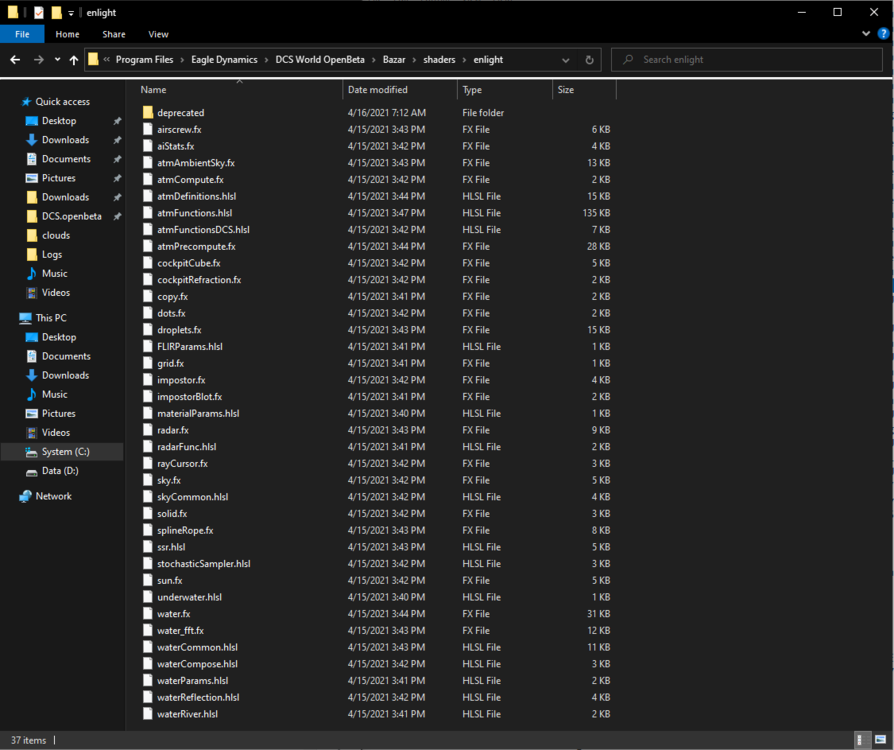Select atmPrecompute.fx file name

pos(196,246)
